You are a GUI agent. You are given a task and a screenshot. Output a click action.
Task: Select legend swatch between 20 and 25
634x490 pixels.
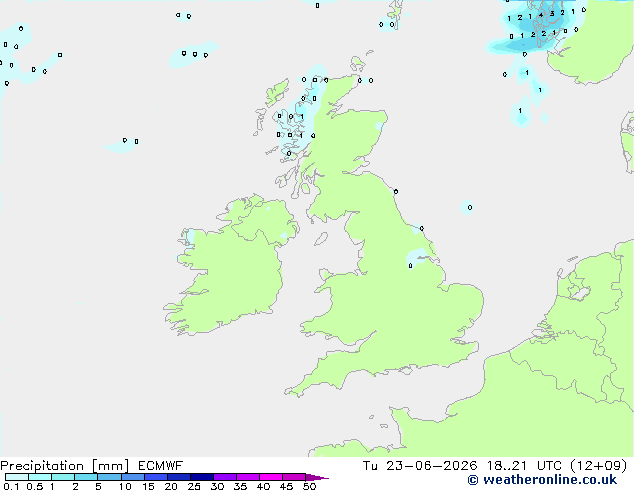(x=179, y=477)
